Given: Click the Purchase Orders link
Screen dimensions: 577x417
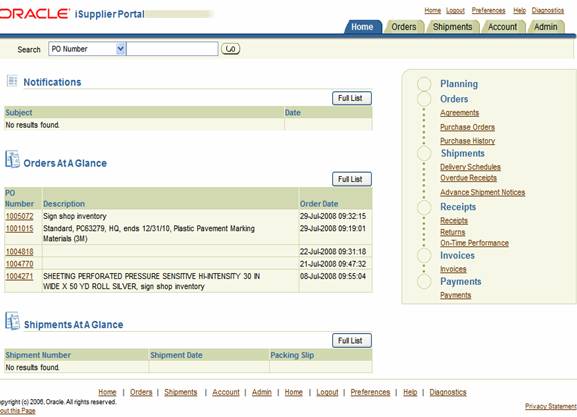Looking at the screenshot, I should click(x=467, y=127).
